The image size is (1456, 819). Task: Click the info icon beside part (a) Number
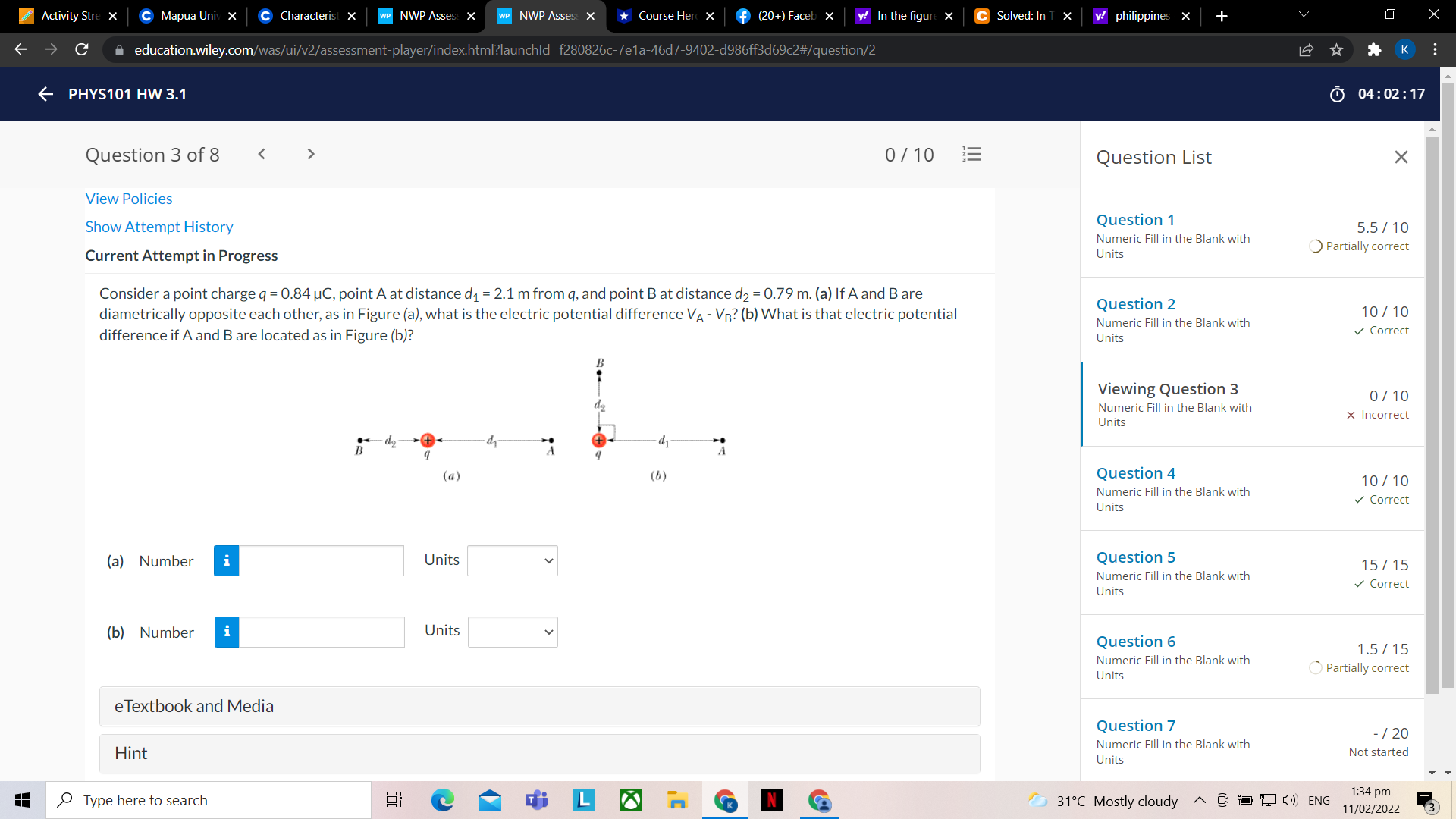[226, 560]
